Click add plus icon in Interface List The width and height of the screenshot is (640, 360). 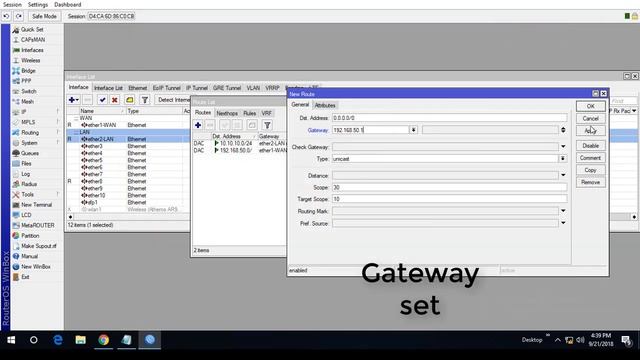73,100
